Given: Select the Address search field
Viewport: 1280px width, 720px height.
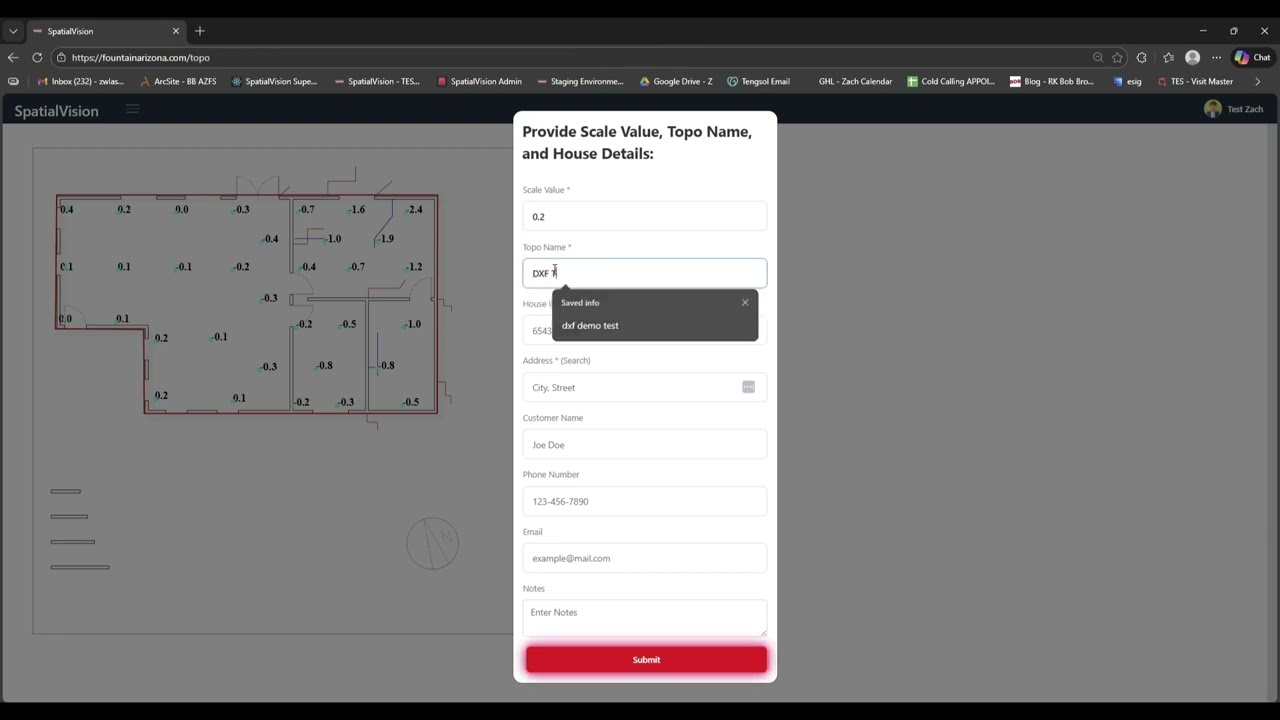Looking at the screenshot, I should 645,388.
